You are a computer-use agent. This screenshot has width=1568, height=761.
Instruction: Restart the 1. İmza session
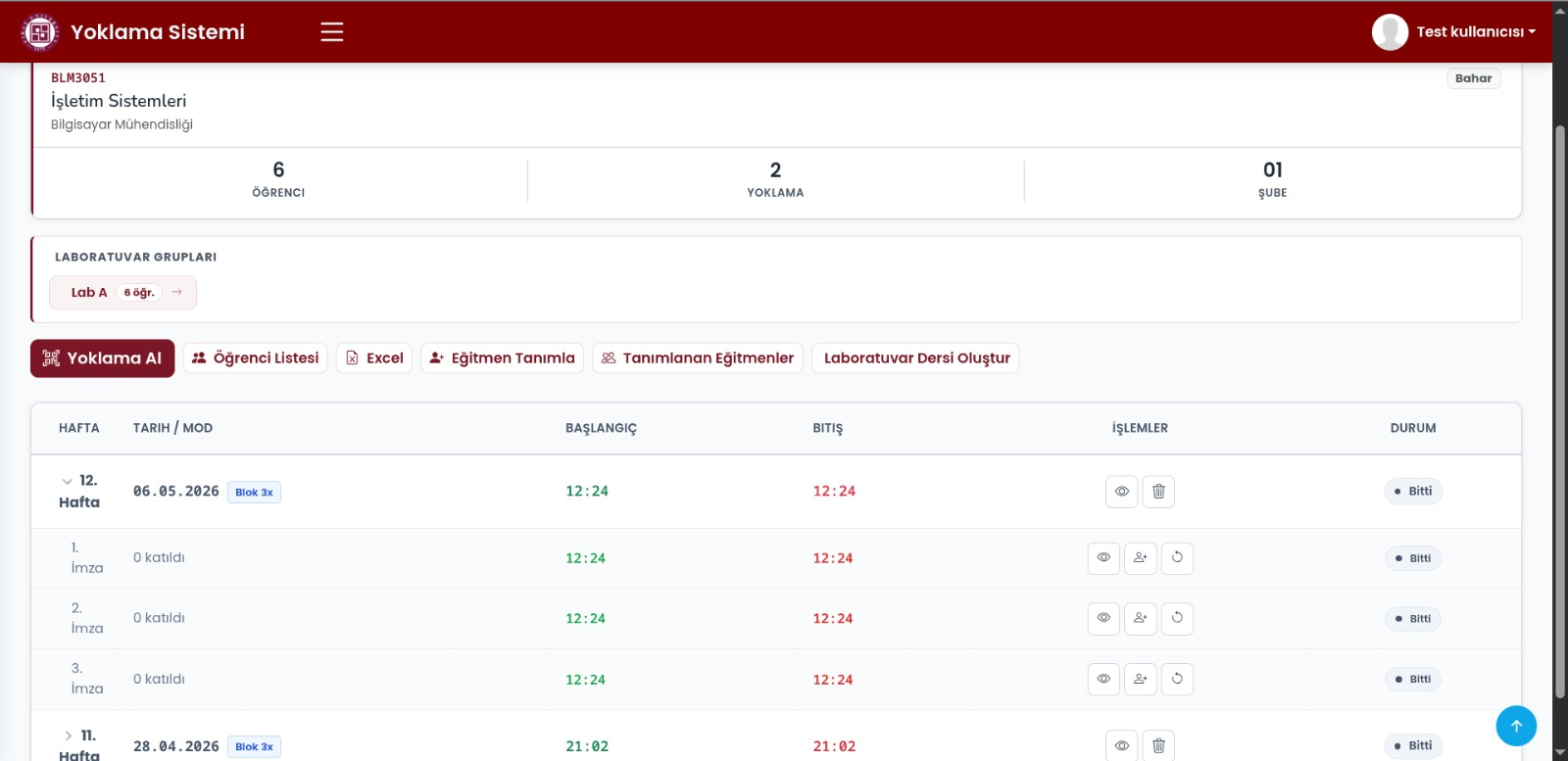1177,558
